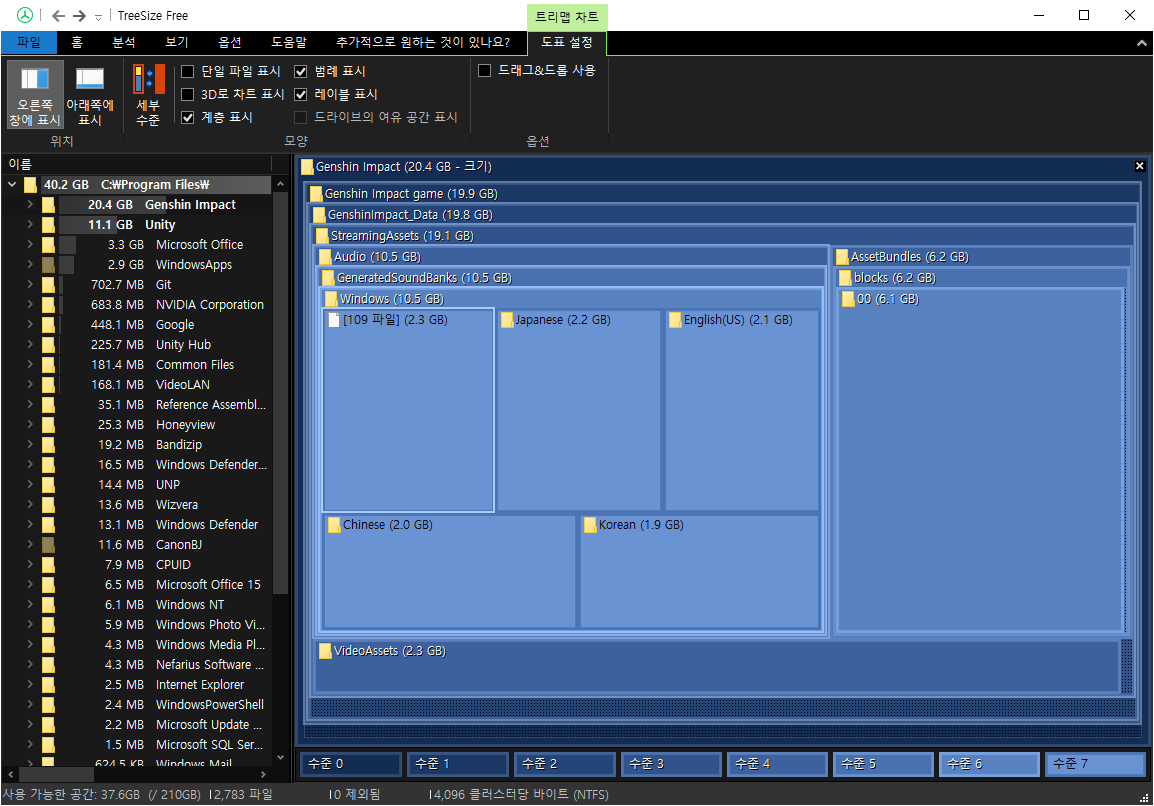The image size is (1154, 806).
Task: Click the 수준 0 legend swatch
Action: 350,764
